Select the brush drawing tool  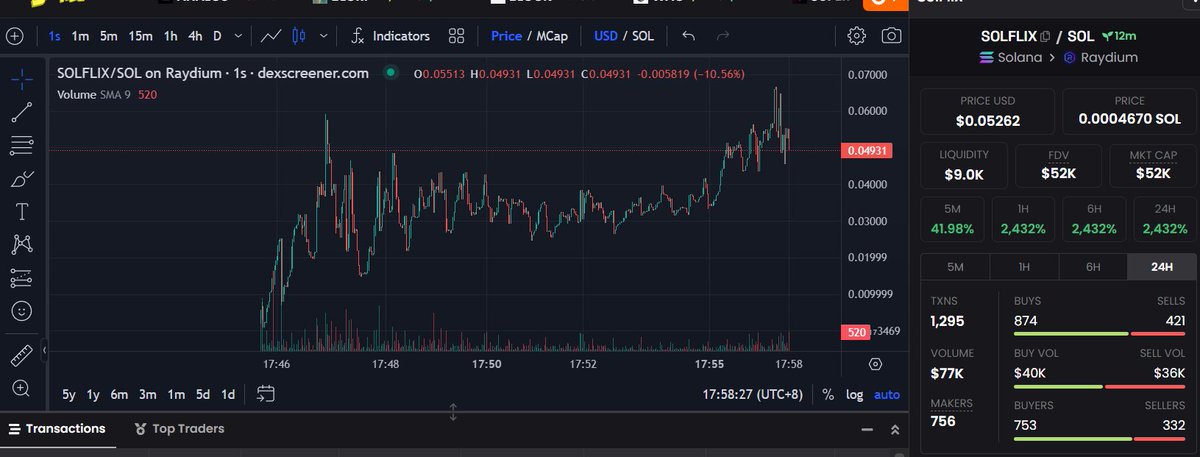point(21,179)
